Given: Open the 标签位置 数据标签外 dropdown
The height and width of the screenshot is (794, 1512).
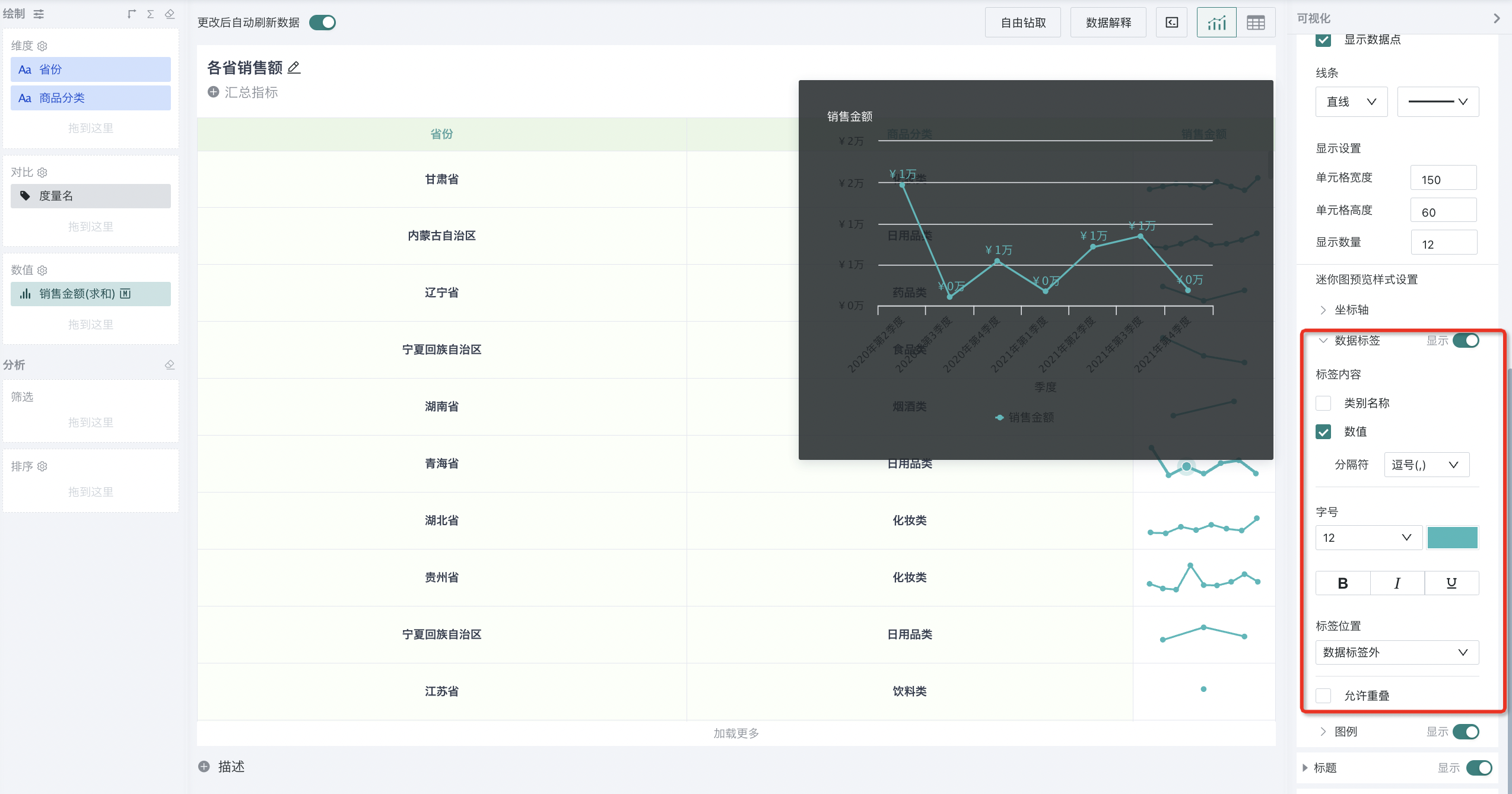Looking at the screenshot, I should click(1396, 652).
